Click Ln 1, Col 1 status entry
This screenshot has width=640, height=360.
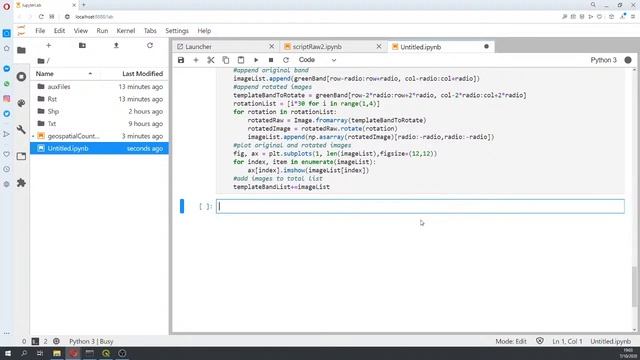(x=567, y=341)
